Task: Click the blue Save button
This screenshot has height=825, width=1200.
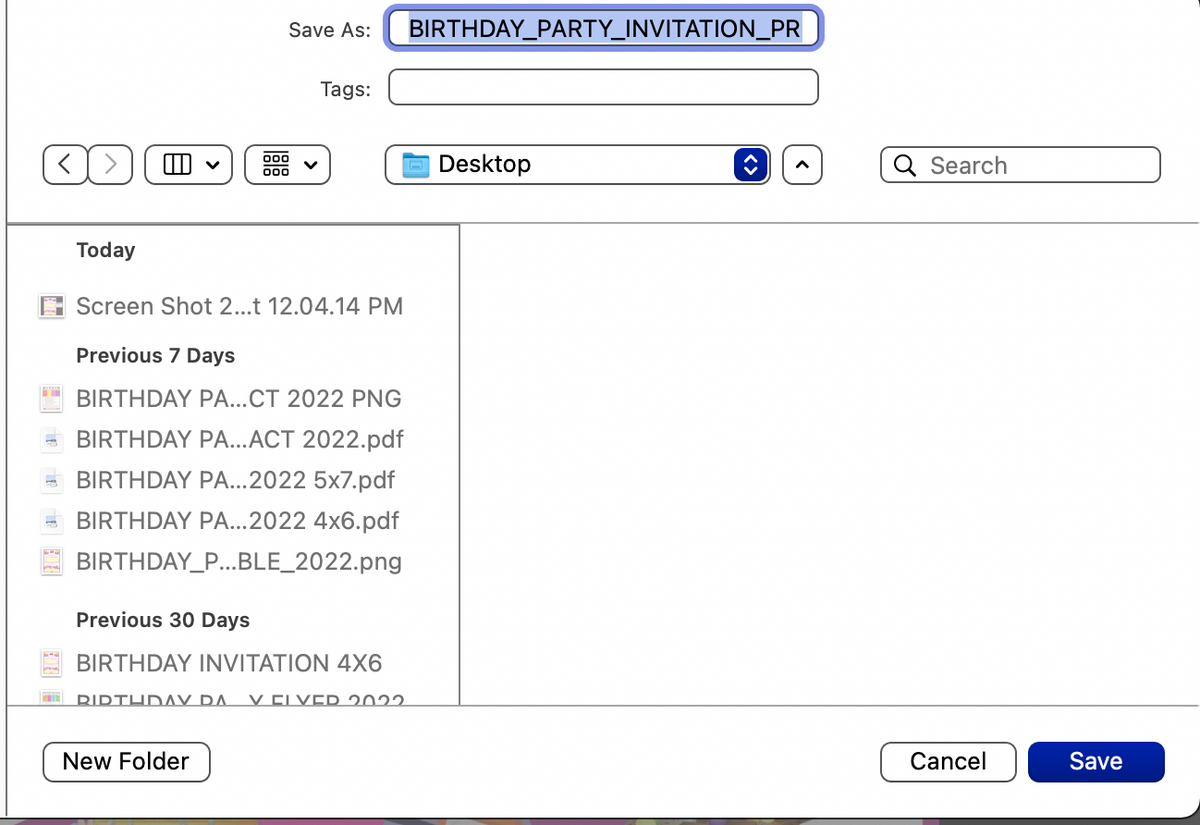Action: click(1095, 761)
